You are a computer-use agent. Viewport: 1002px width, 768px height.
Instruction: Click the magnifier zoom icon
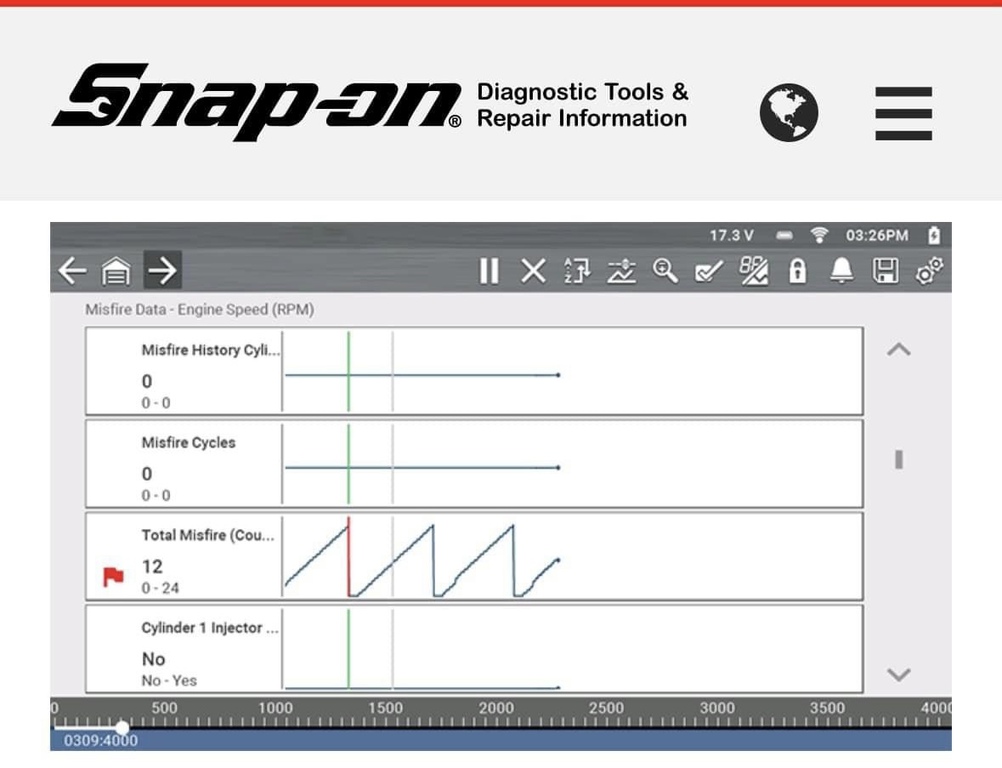coord(665,271)
